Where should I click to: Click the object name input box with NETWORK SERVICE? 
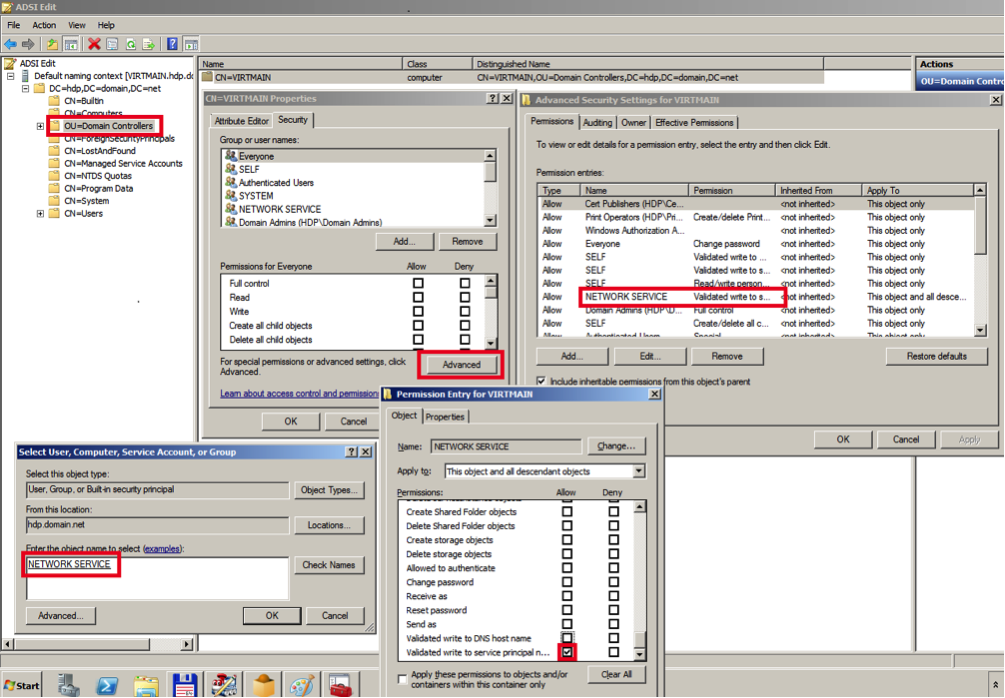pos(155,577)
